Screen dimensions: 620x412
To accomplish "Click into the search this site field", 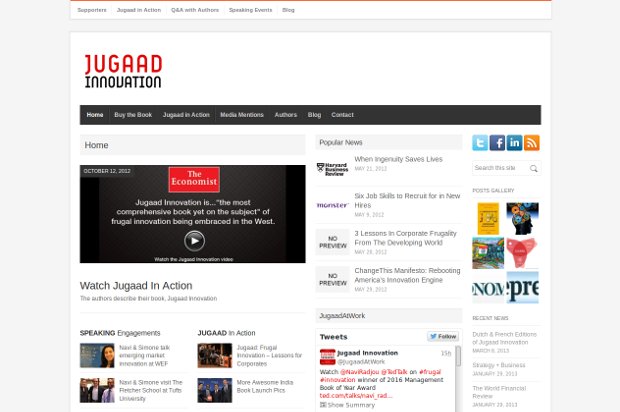I will (499, 168).
